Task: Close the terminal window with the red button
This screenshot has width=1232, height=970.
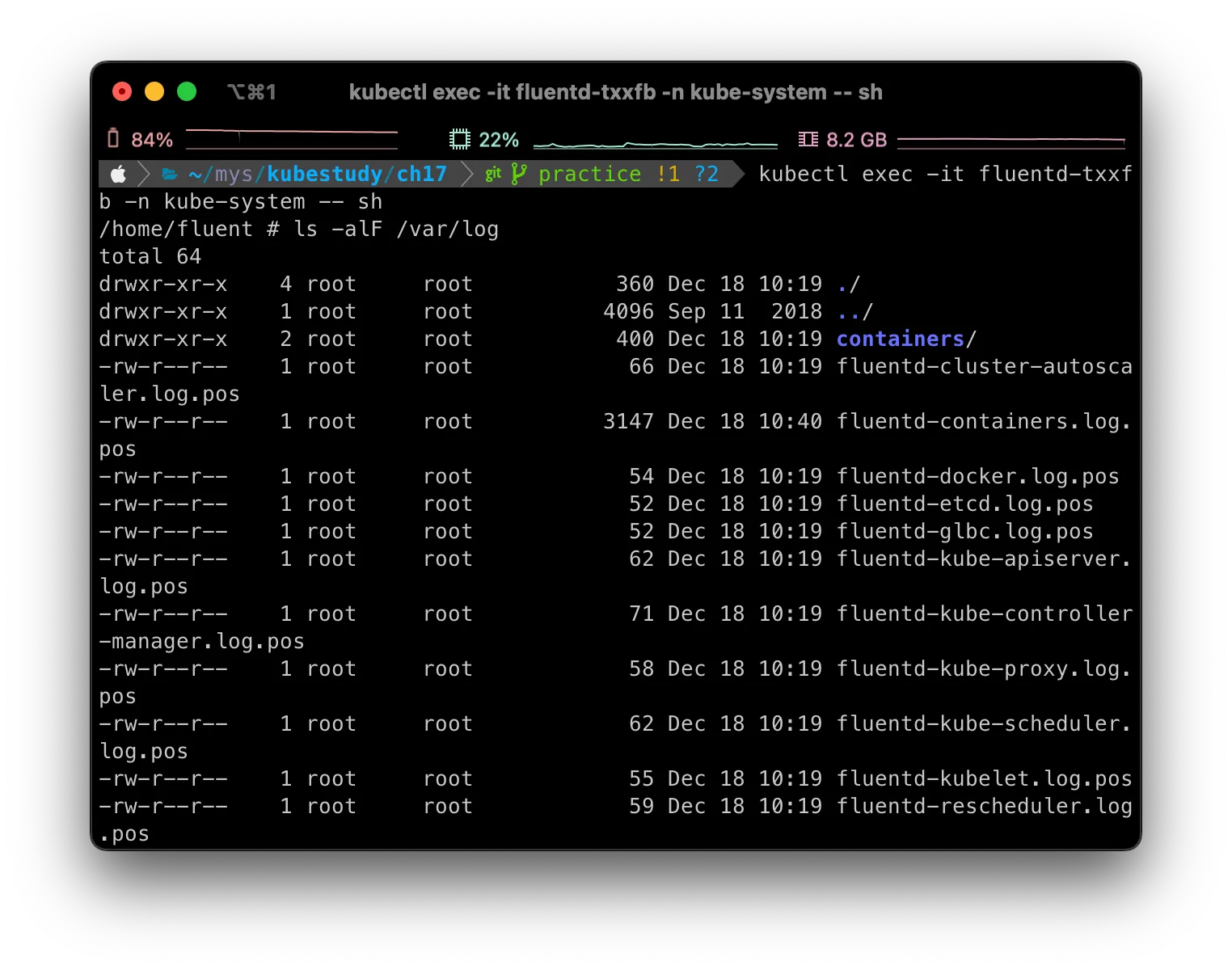Action: point(122,91)
